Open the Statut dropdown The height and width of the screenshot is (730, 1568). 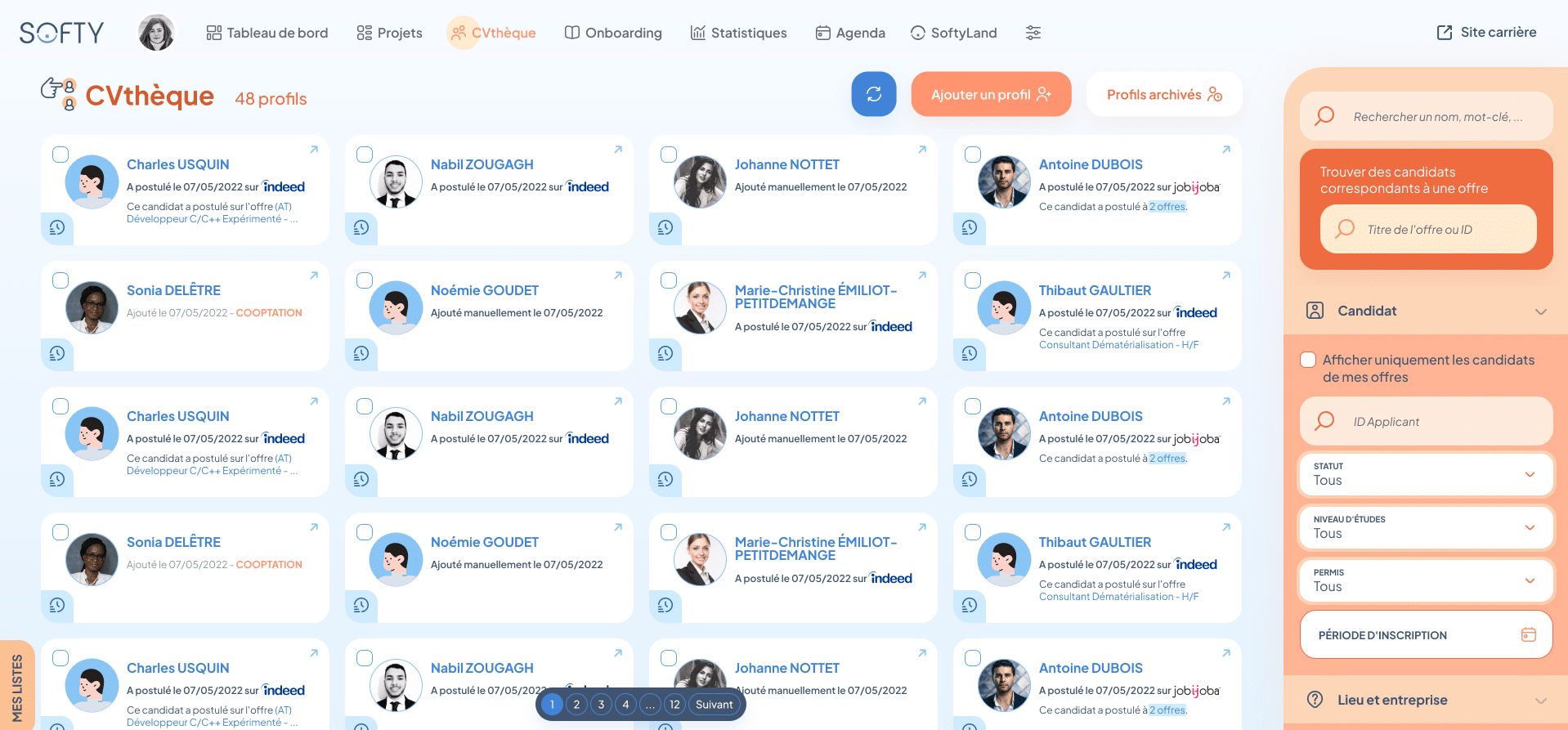pyautogui.click(x=1426, y=474)
